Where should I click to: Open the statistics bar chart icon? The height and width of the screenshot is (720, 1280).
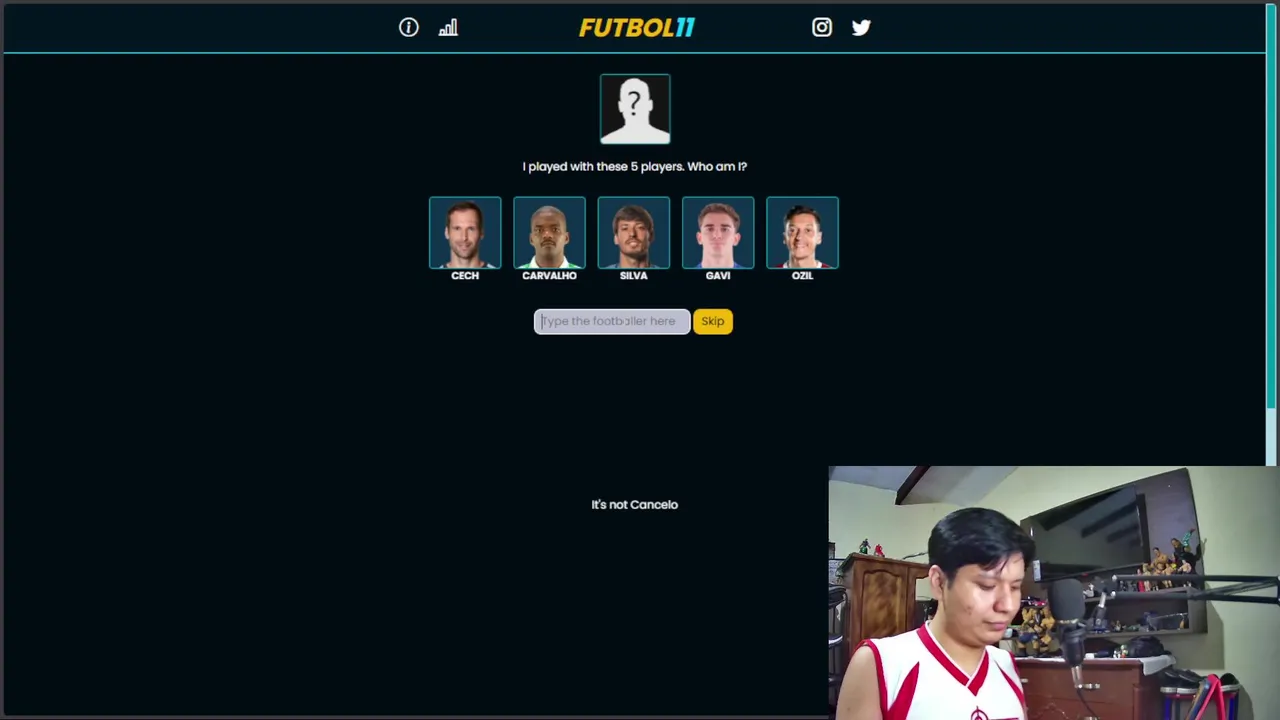[x=448, y=28]
